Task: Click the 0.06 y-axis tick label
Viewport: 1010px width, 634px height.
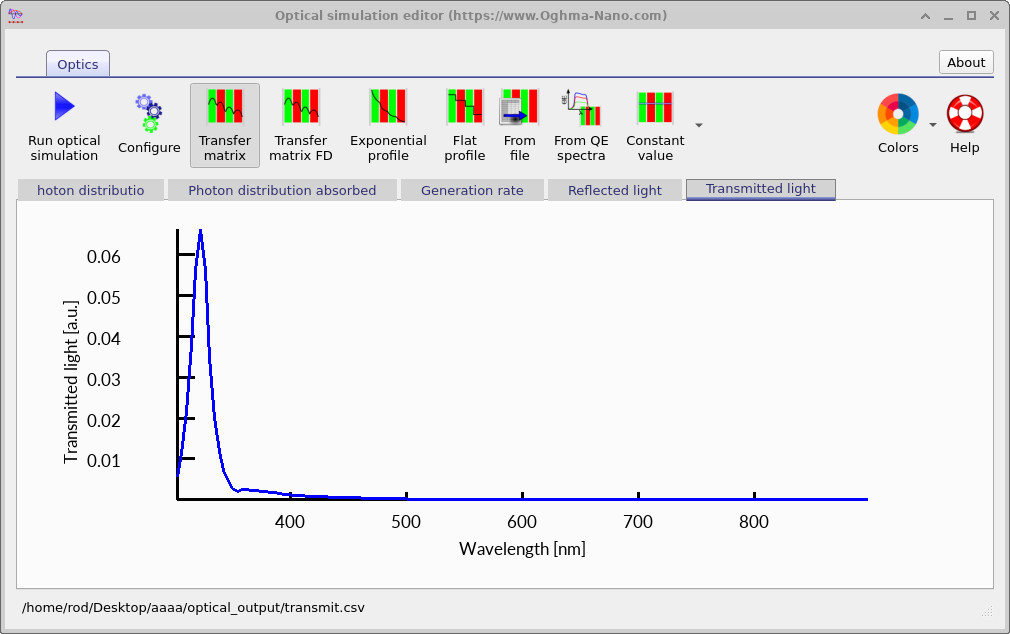Action: [x=104, y=256]
